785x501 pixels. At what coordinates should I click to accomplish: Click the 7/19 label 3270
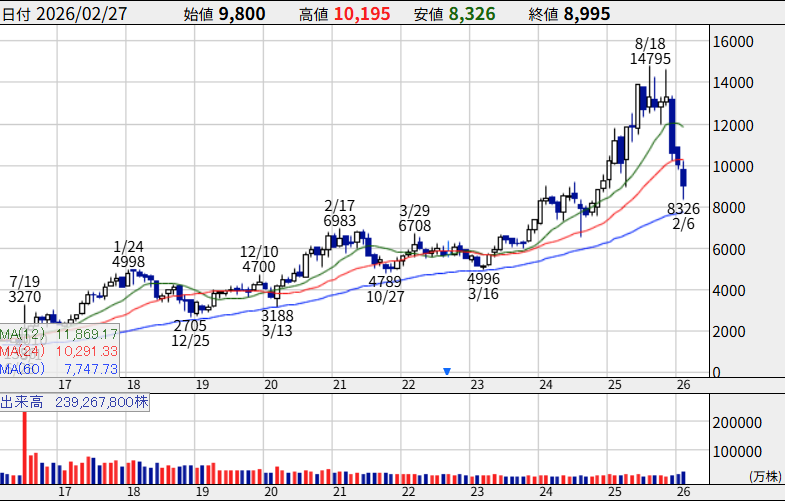(25, 297)
